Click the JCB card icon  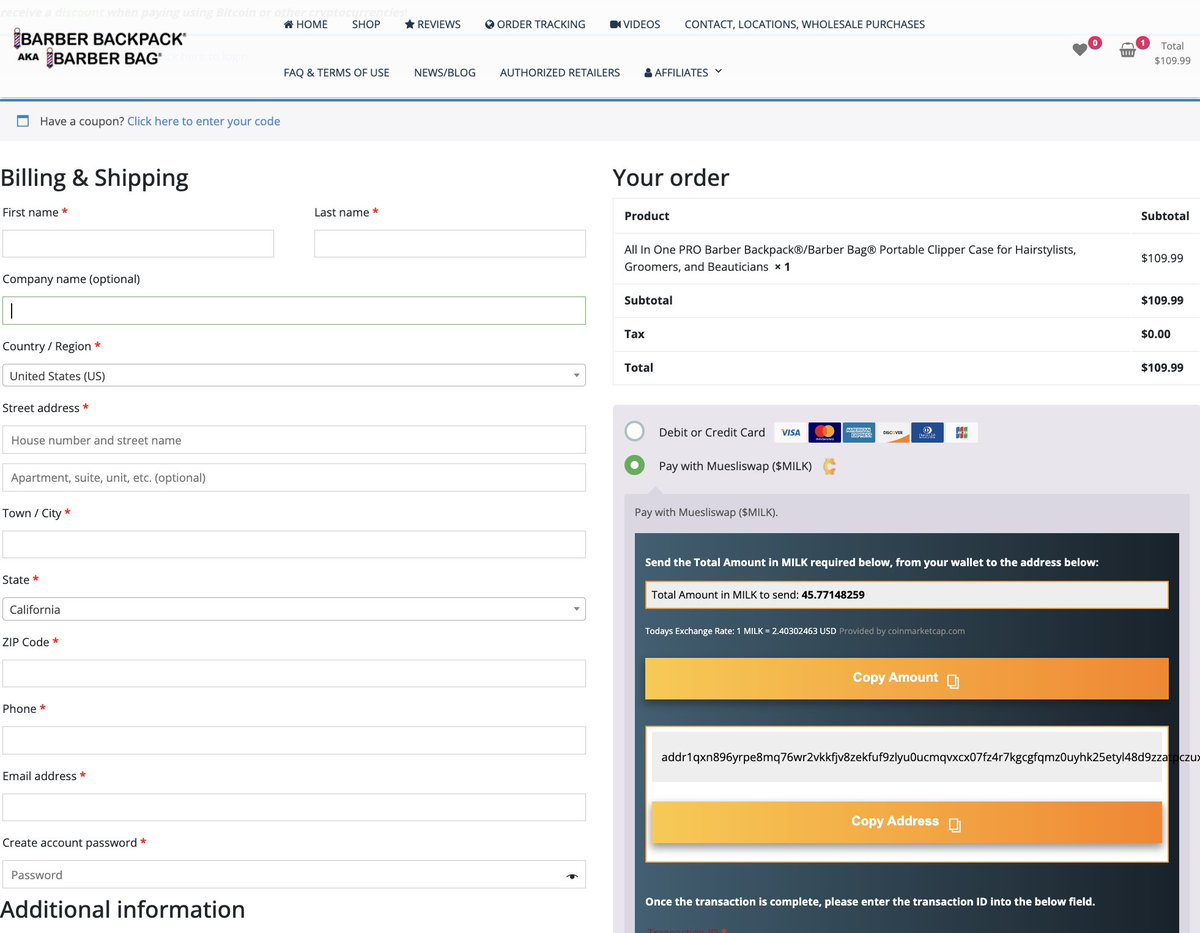(x=962, y=433)
